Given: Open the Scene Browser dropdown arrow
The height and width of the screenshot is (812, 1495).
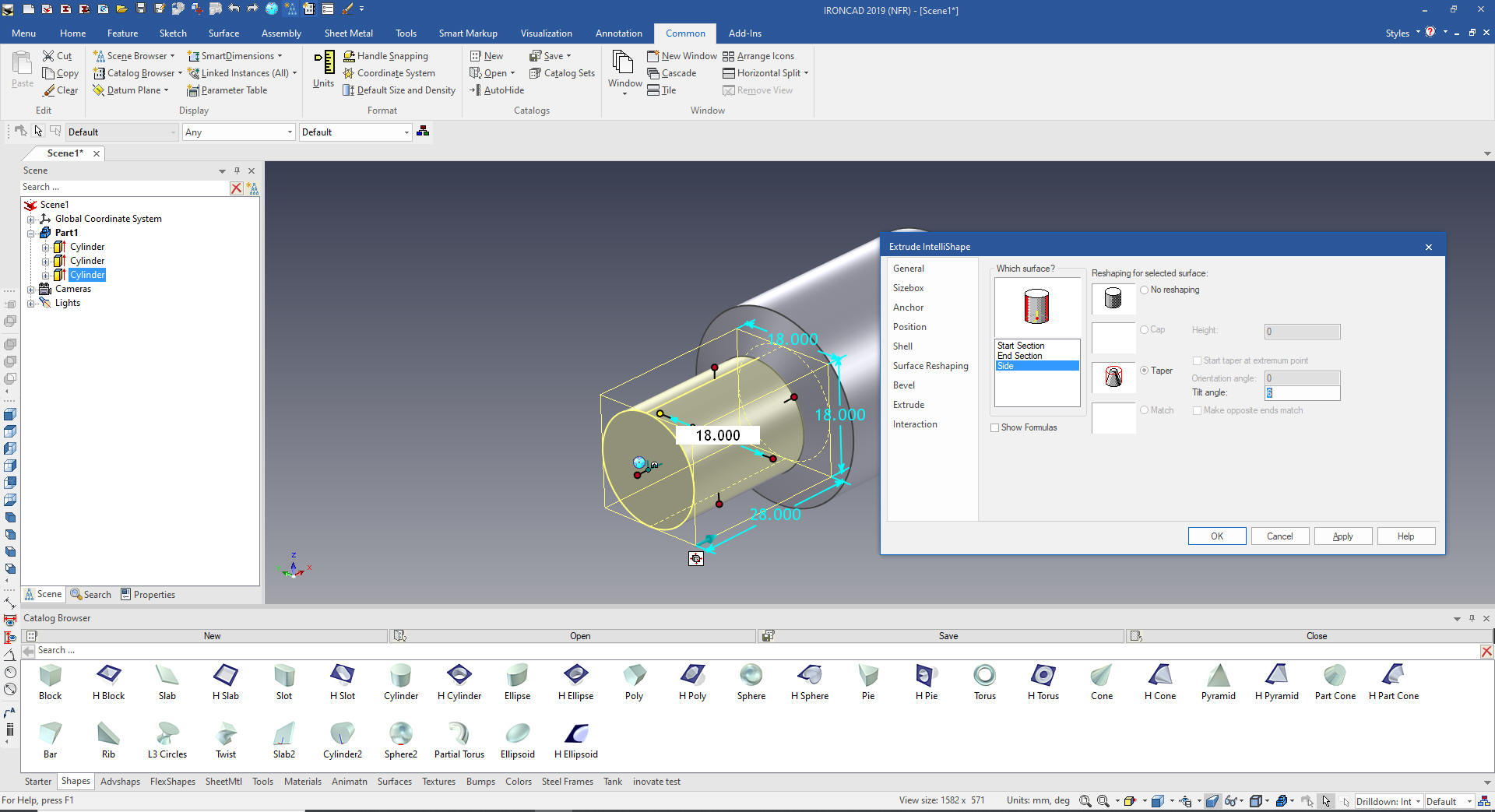Looking at the screenshot, I should 172,56.
